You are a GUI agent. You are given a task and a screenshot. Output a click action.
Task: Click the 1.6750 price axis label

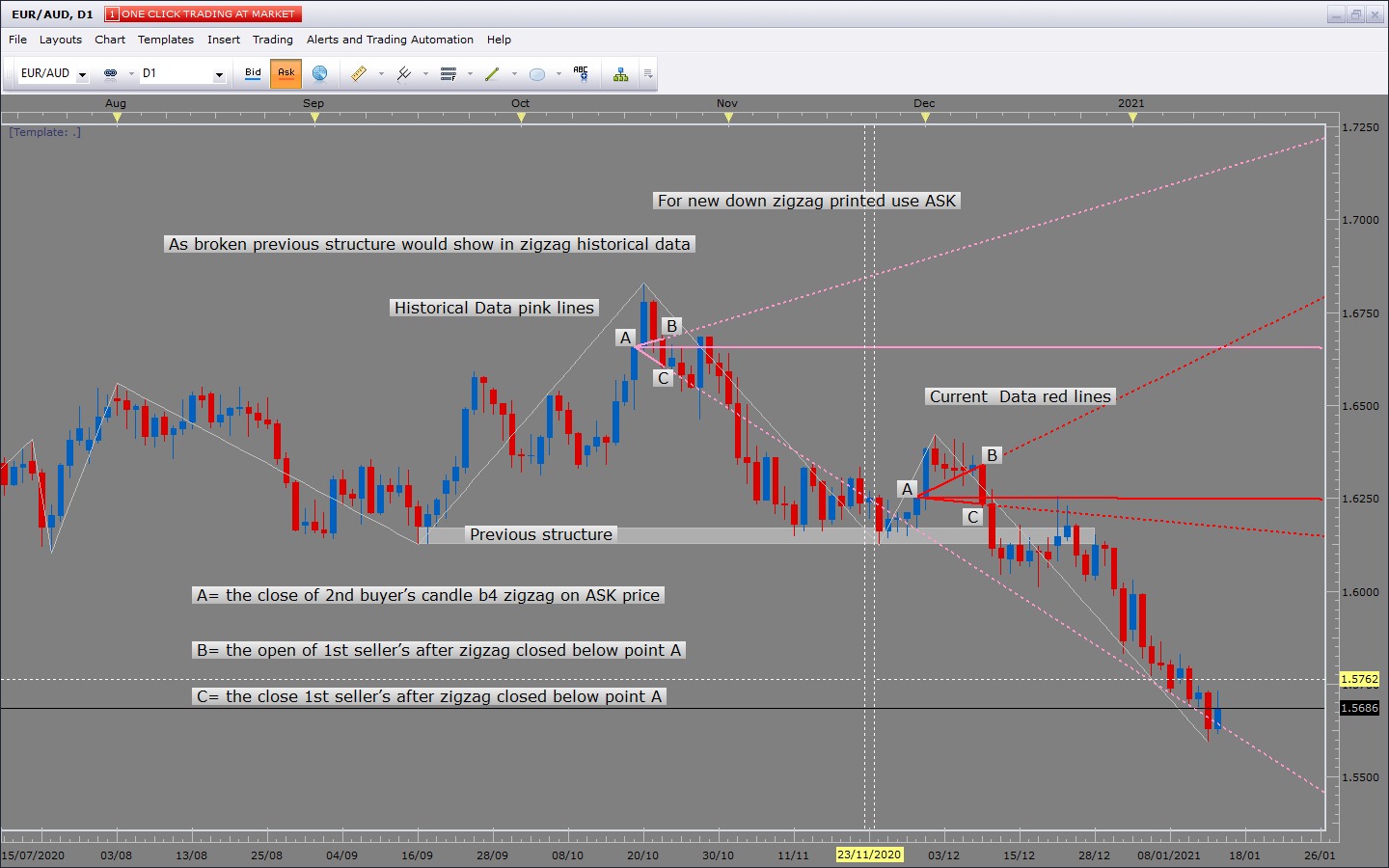(1360, 313)
